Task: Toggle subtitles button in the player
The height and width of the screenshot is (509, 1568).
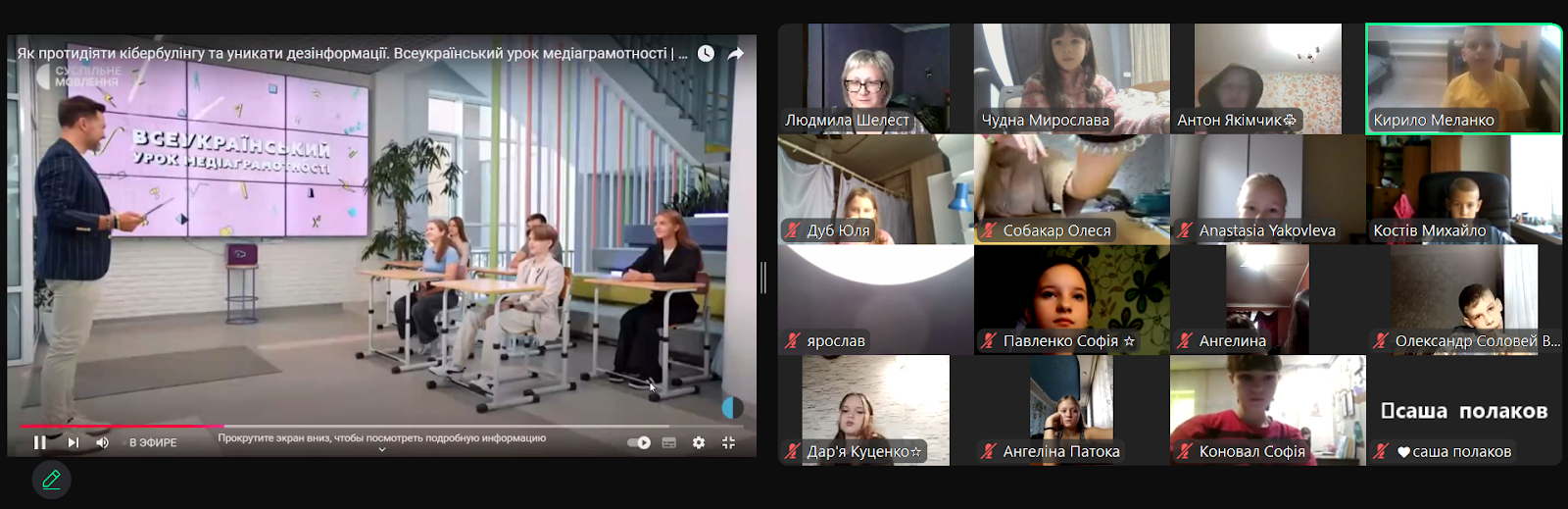Action: coord(669,442)
